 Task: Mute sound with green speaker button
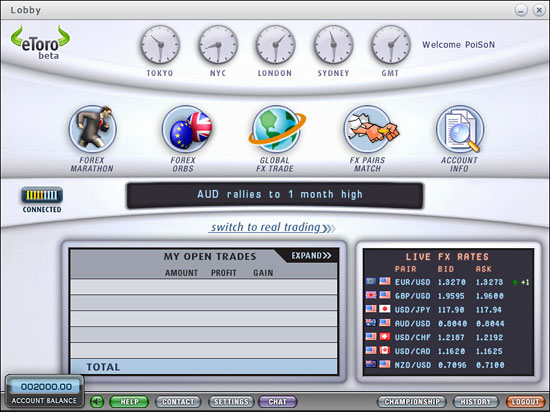(x=97, y=401)
